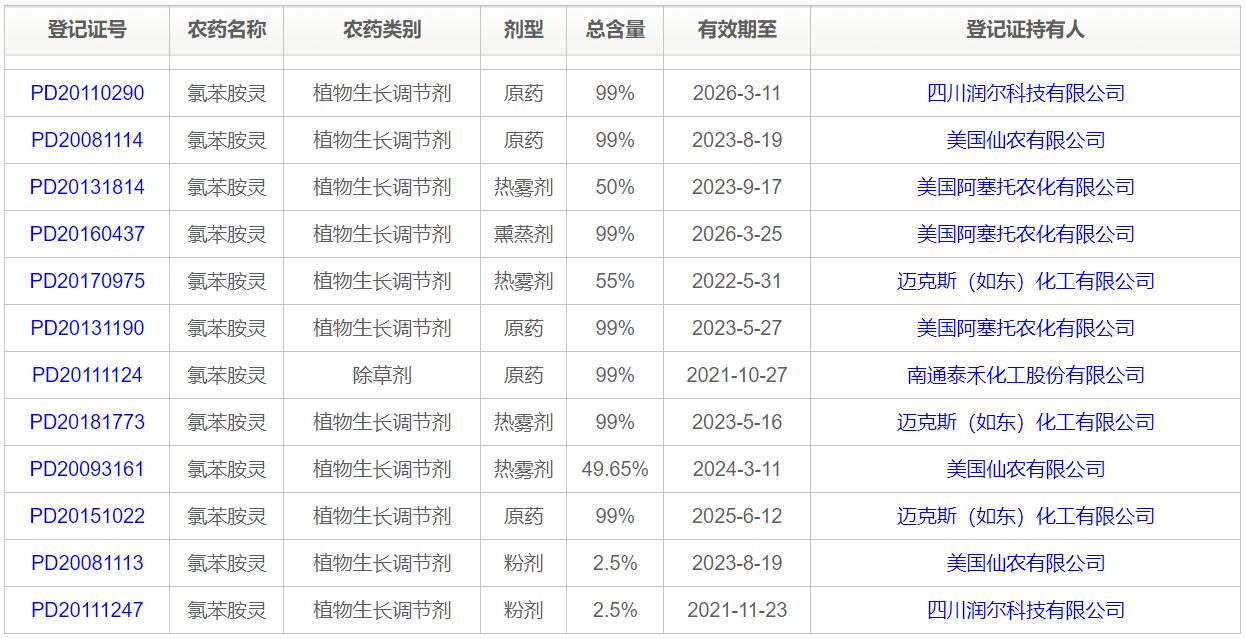
Task: Open registration PD20131814 link
Action: (87, 187)
